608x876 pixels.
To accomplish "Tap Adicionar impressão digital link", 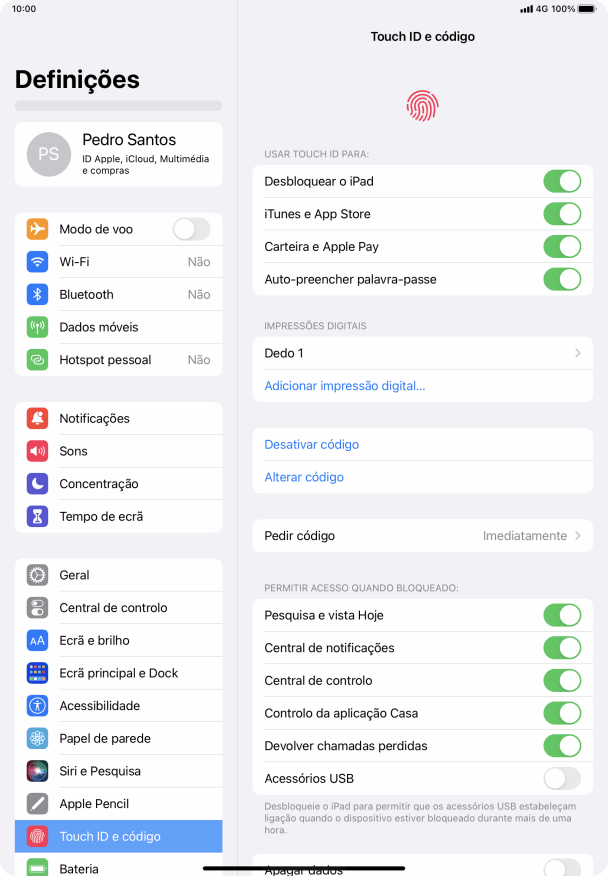I will [345, 386].
